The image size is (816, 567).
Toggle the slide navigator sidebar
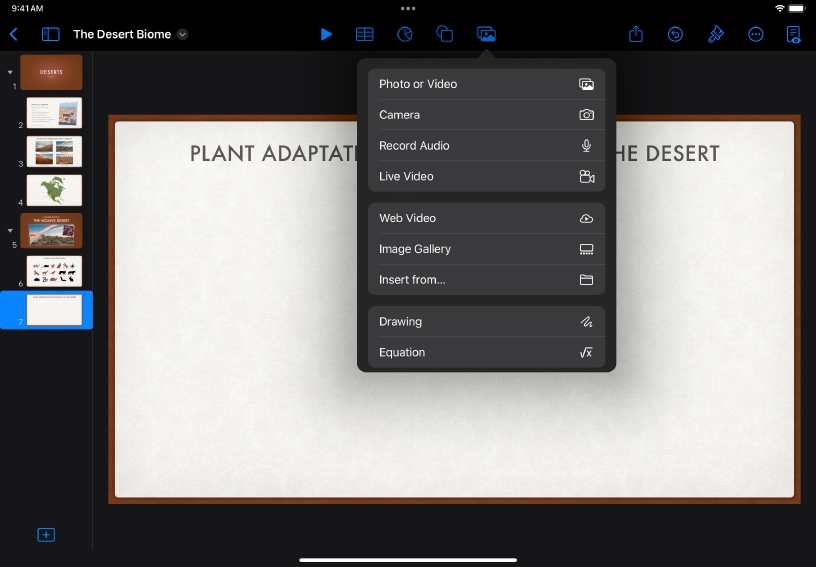click(50, 34)
